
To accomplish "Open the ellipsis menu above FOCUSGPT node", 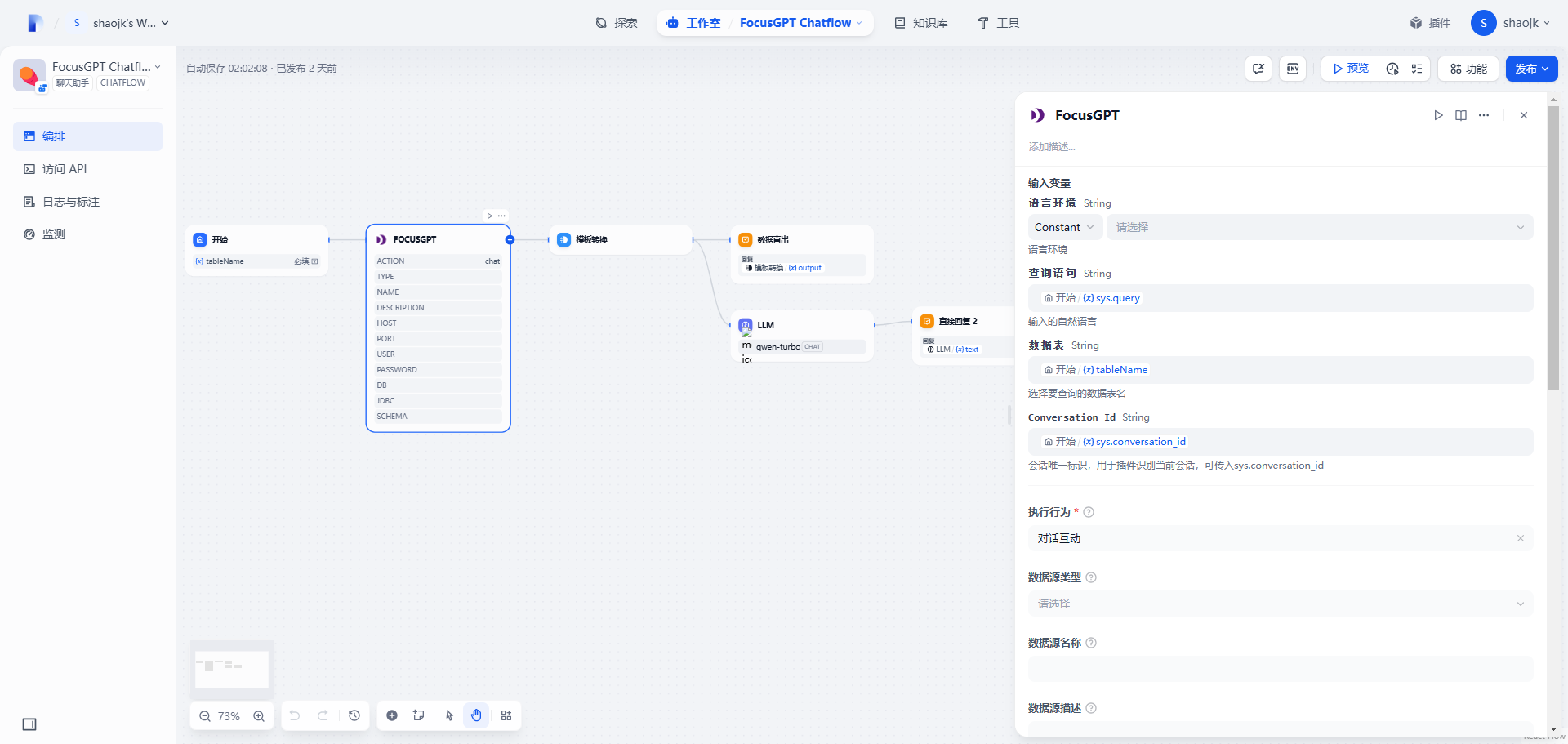I will [501, 216].
